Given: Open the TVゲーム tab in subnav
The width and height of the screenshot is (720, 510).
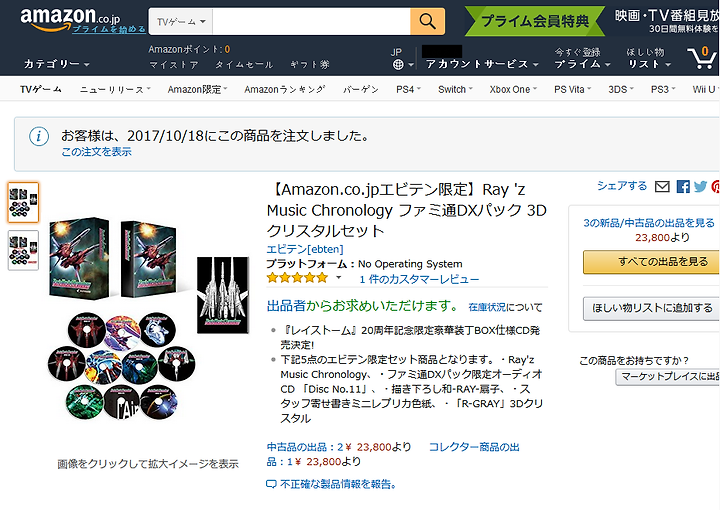Looking at the screenshot, I should [41, 90].
